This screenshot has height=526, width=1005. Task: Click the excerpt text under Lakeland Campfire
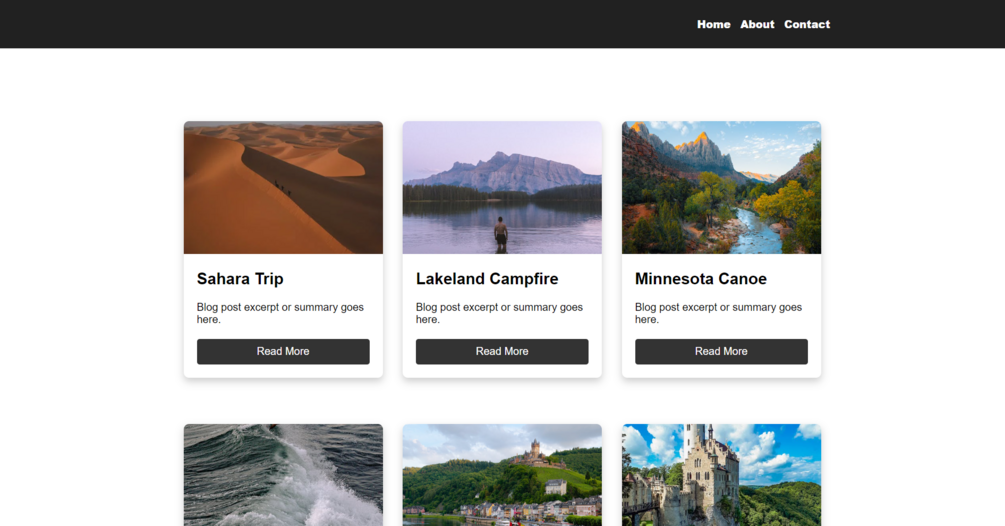pos(499,313)
